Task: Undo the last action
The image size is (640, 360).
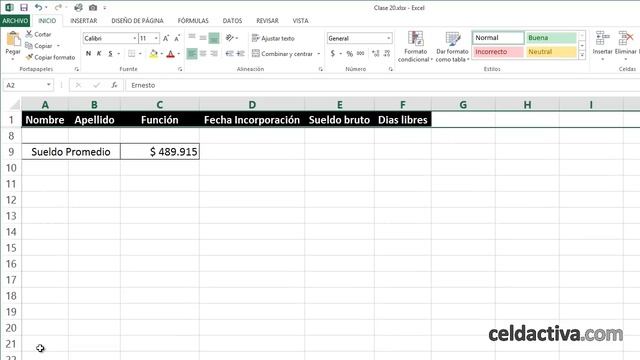Action: pos(38,7)
